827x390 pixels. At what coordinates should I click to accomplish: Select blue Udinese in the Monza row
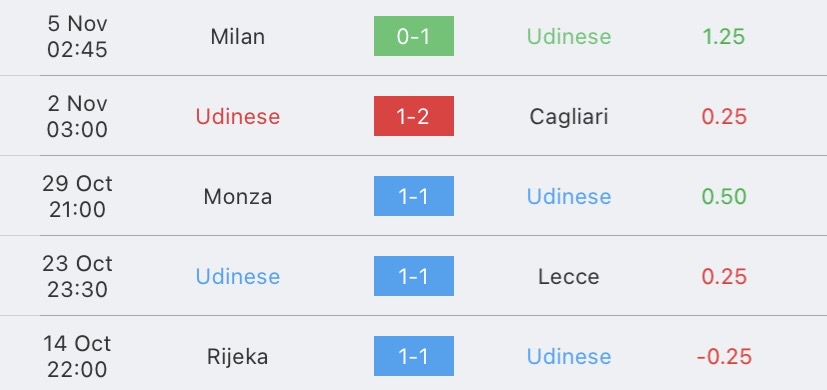pos(569,196)
